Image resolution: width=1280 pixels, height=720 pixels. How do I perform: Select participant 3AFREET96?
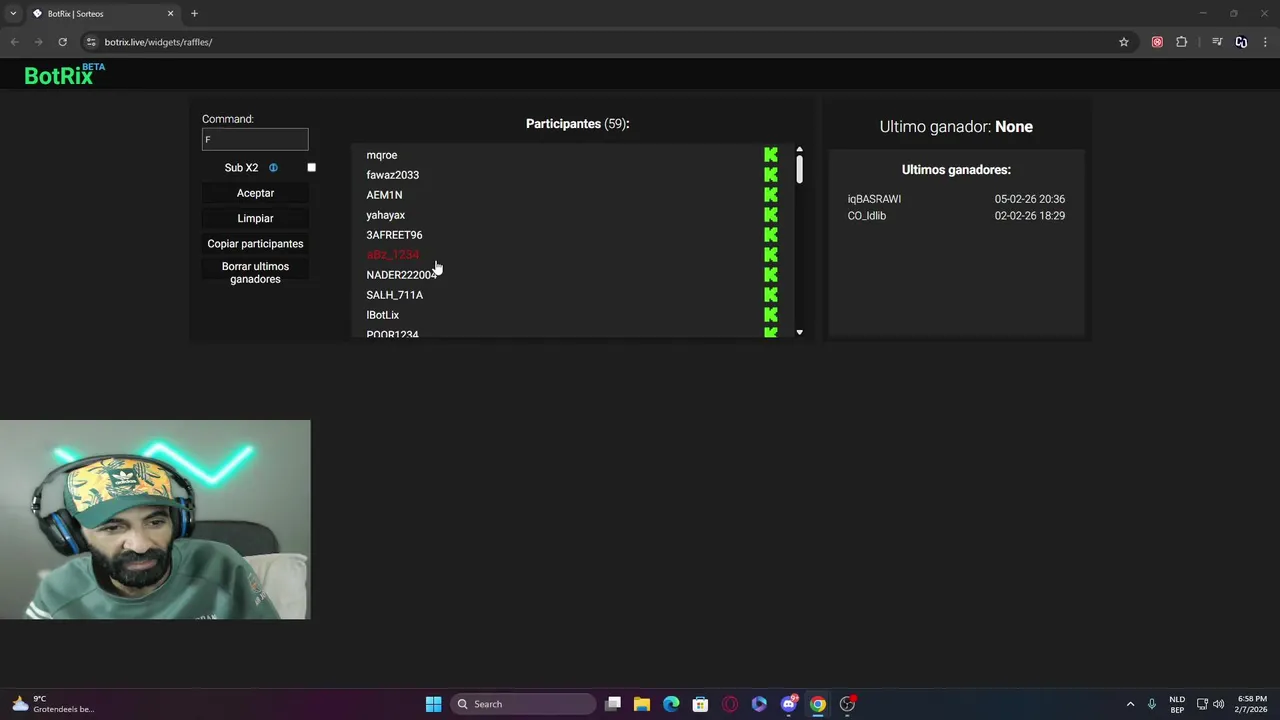point(394,235)
